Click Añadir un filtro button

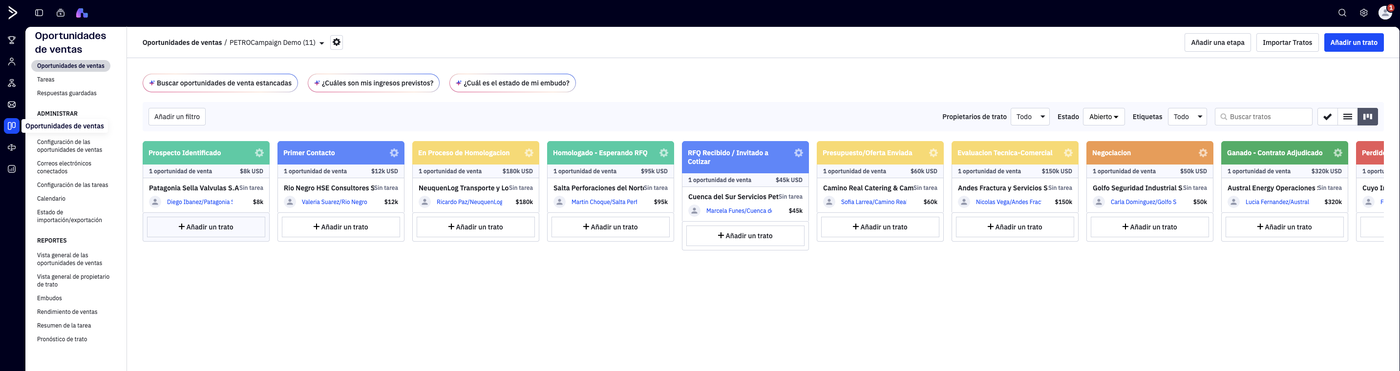(177, 117)
